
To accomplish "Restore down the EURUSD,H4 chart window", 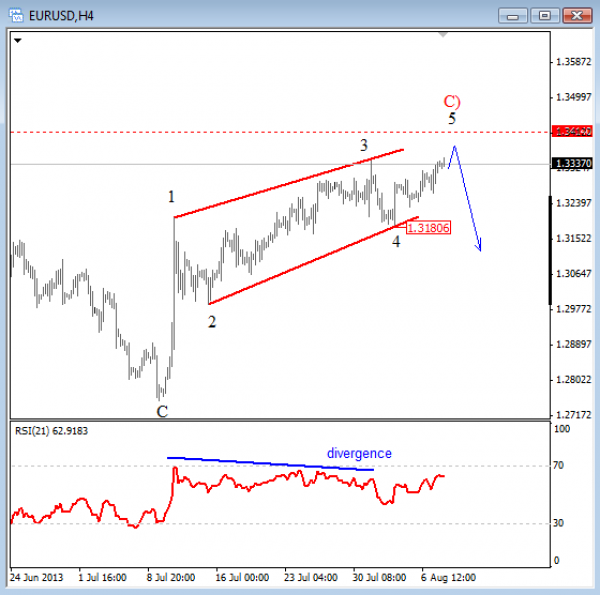I will coord(545,14).
